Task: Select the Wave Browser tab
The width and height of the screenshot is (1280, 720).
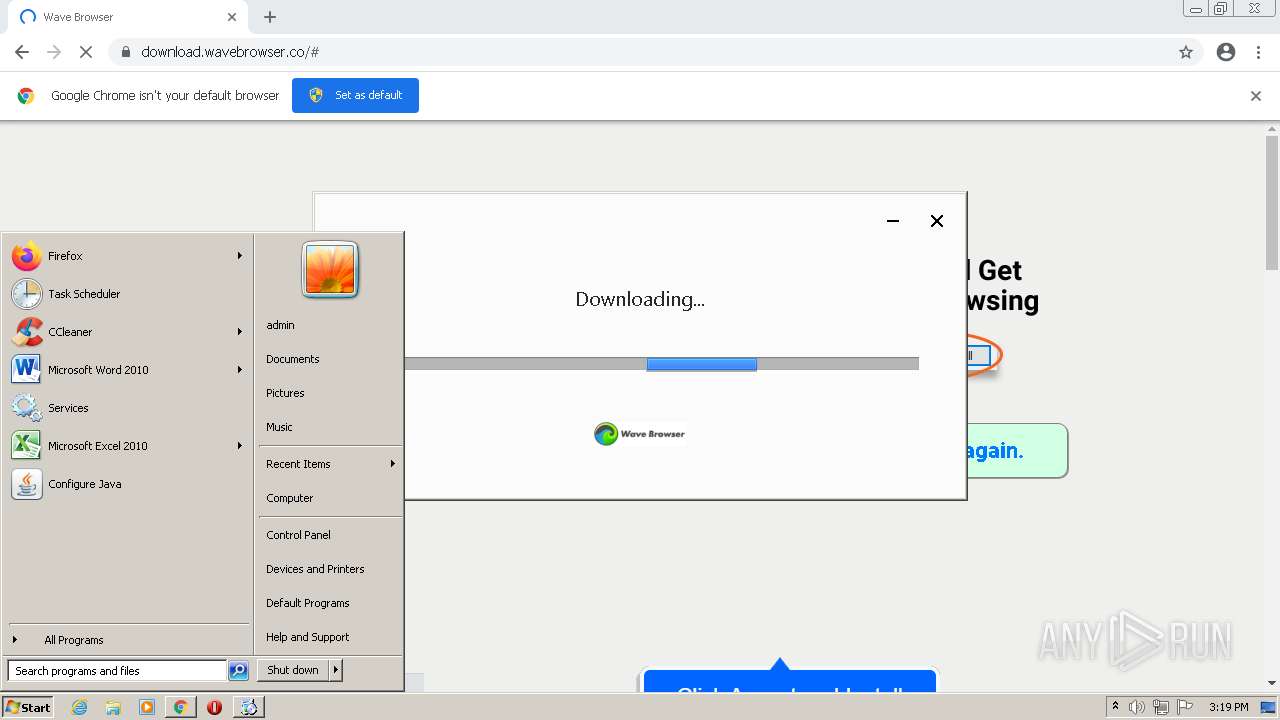Action: coord(127,17)
